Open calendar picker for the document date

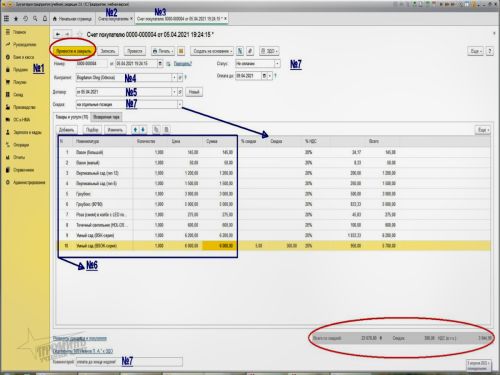coord(160,63)
